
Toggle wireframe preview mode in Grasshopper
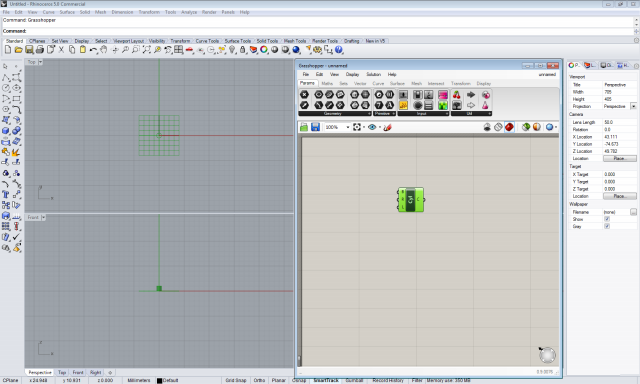click(498, 127)
